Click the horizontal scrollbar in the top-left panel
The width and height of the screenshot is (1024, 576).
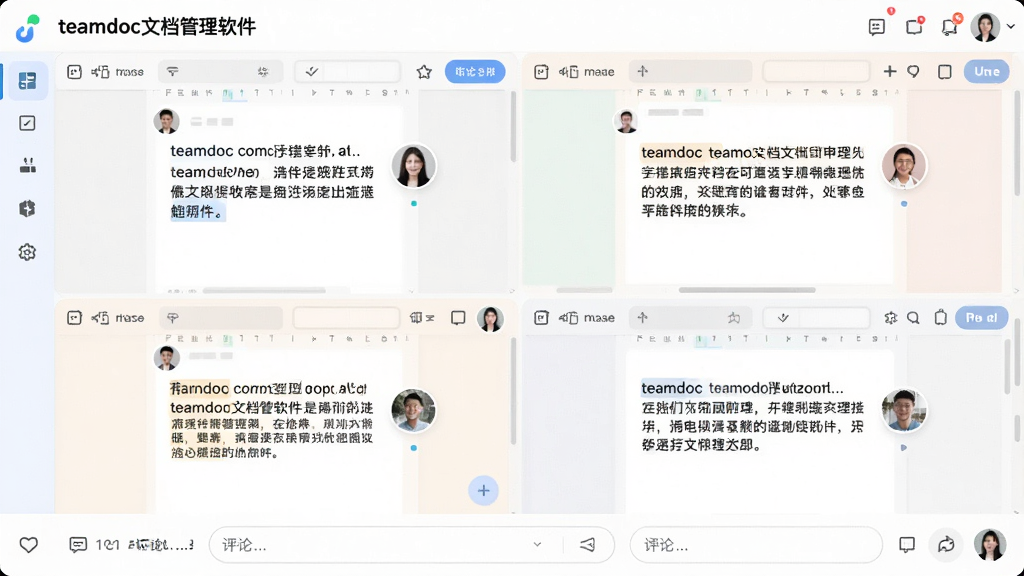tap(264, 290)
